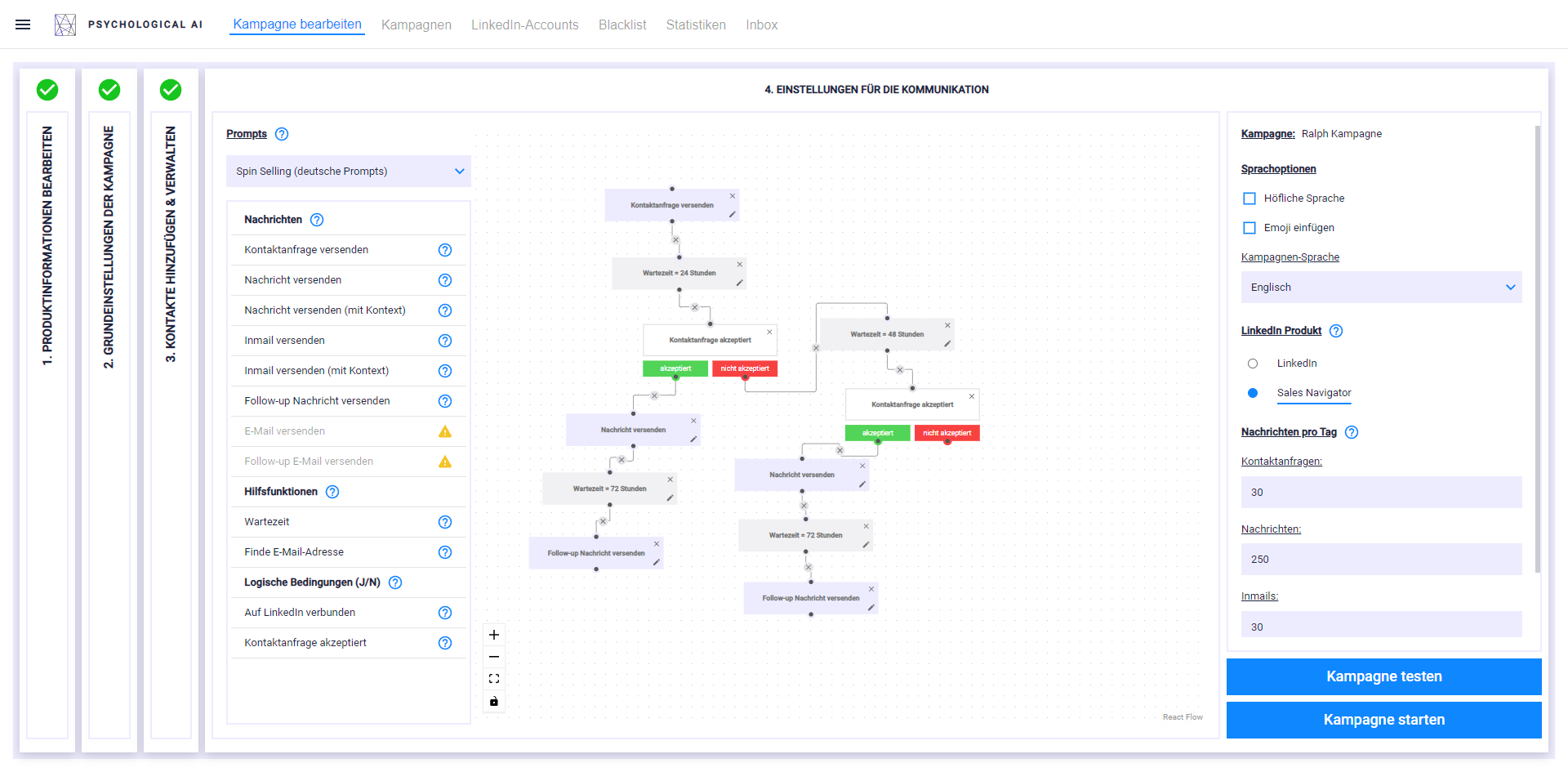Select the Sales Navigator radio option
The image size is (1568, 772).
1253,393
